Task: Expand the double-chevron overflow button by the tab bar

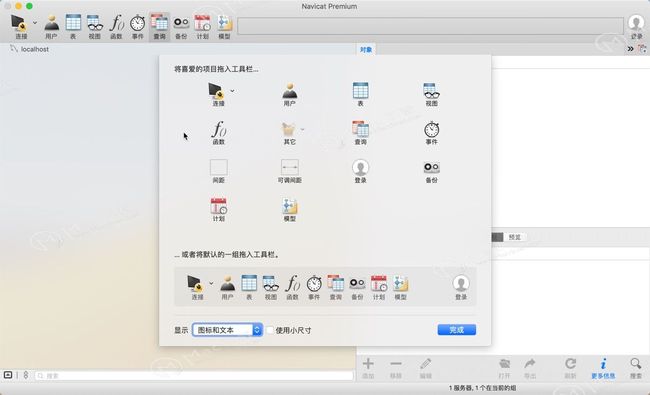Action: tap(631, 49)
